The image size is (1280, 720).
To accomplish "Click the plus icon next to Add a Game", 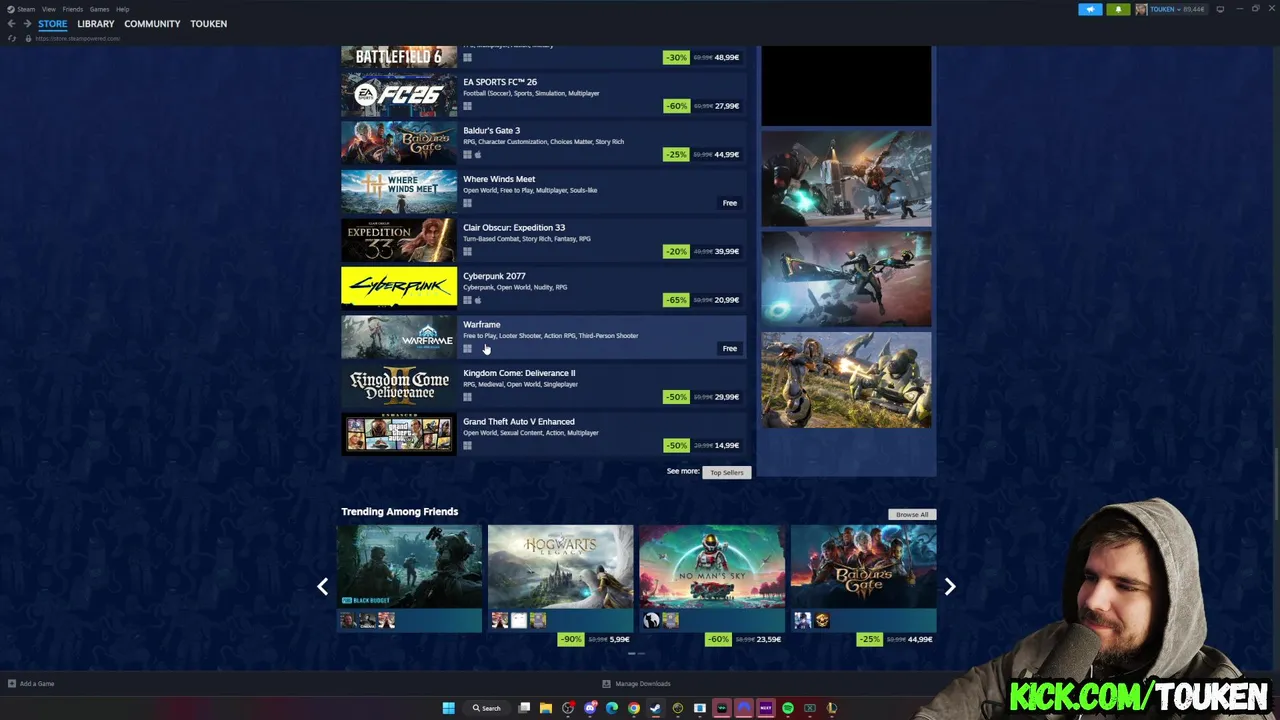I will [x=12, y=684].
